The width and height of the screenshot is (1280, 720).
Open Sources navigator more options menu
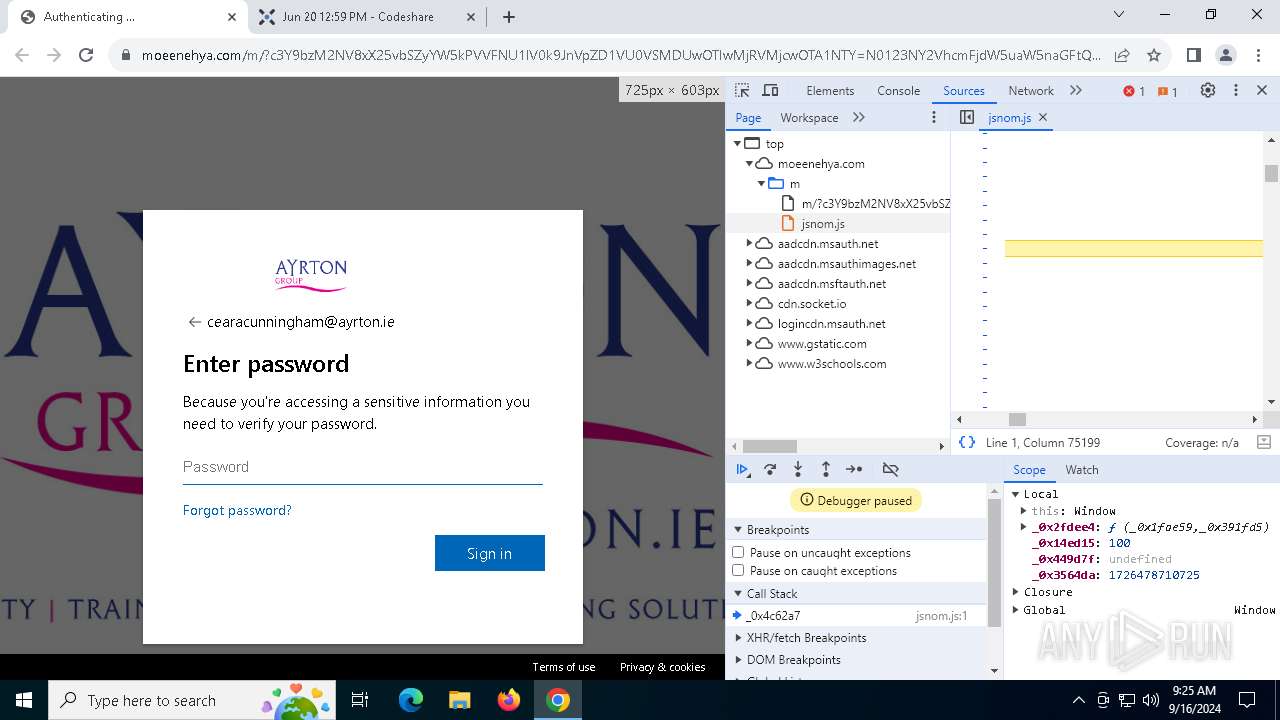click(x=934, y=117)
